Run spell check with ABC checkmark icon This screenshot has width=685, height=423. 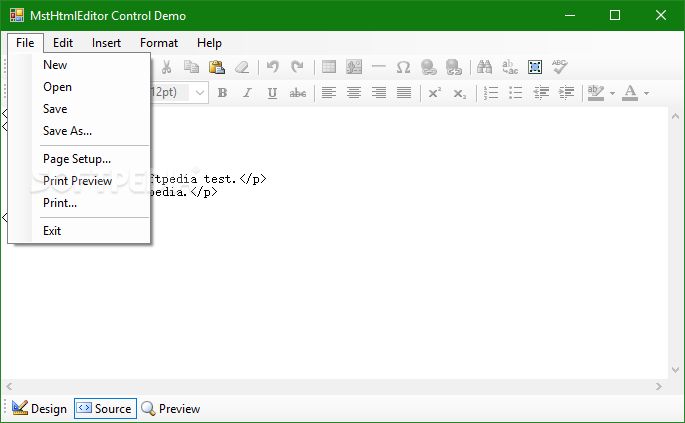click(x=560, y=67)
